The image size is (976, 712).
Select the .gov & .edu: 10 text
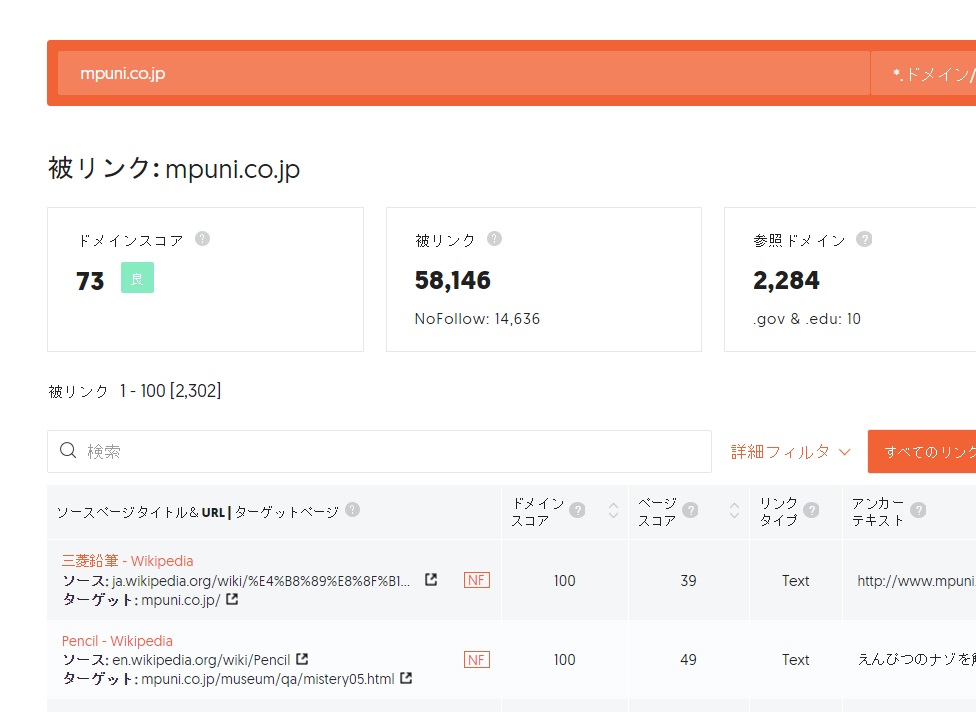(807, 319)
